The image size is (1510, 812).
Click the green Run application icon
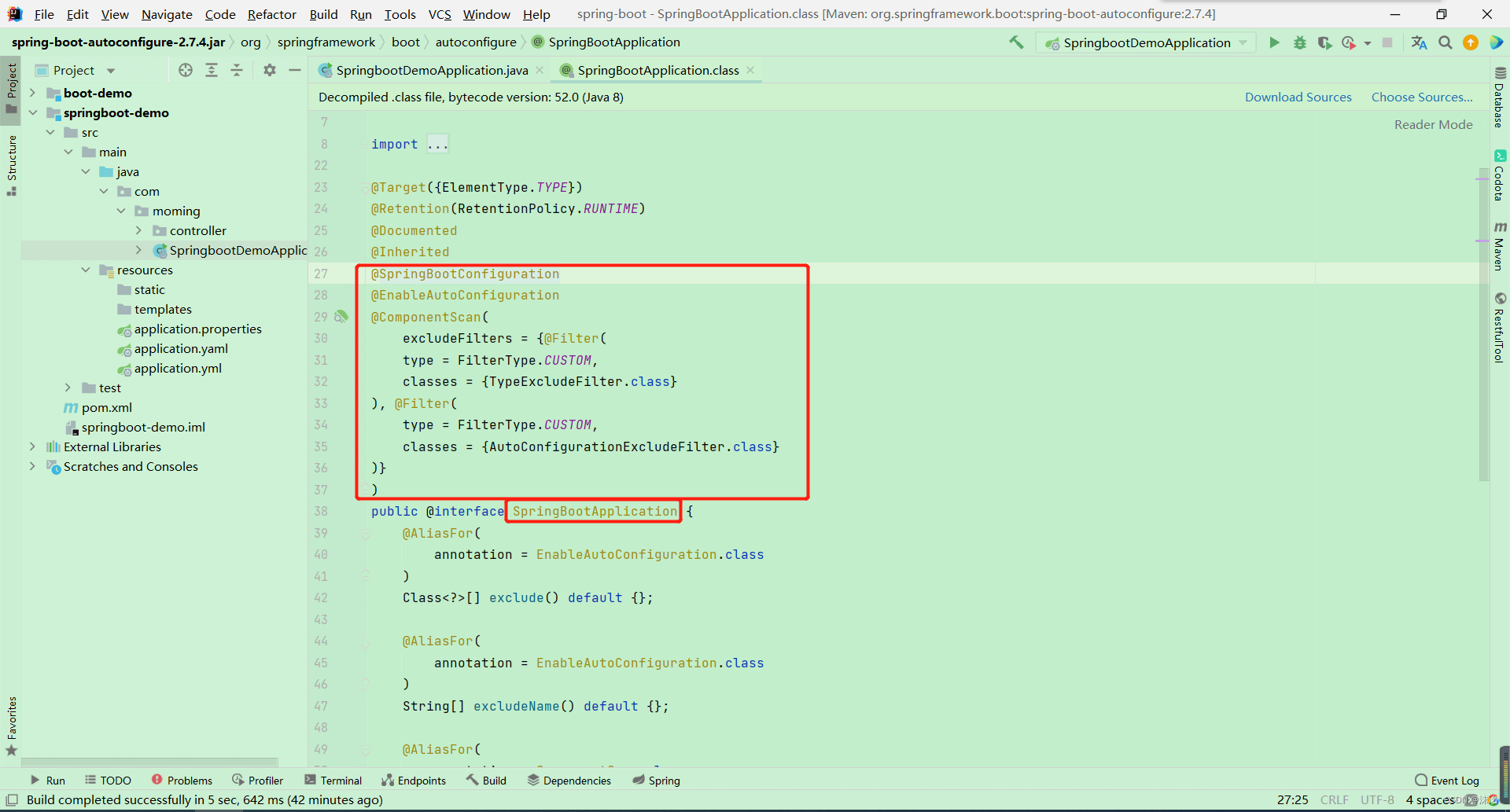(x=1274, y=42)
